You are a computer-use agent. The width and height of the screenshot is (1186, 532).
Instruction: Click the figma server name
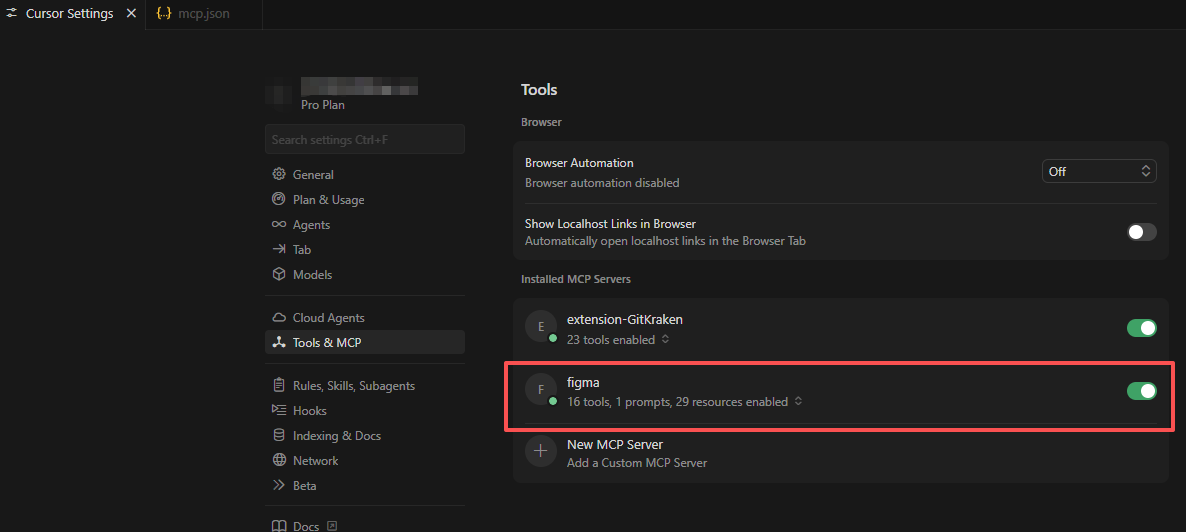(583, 382)
